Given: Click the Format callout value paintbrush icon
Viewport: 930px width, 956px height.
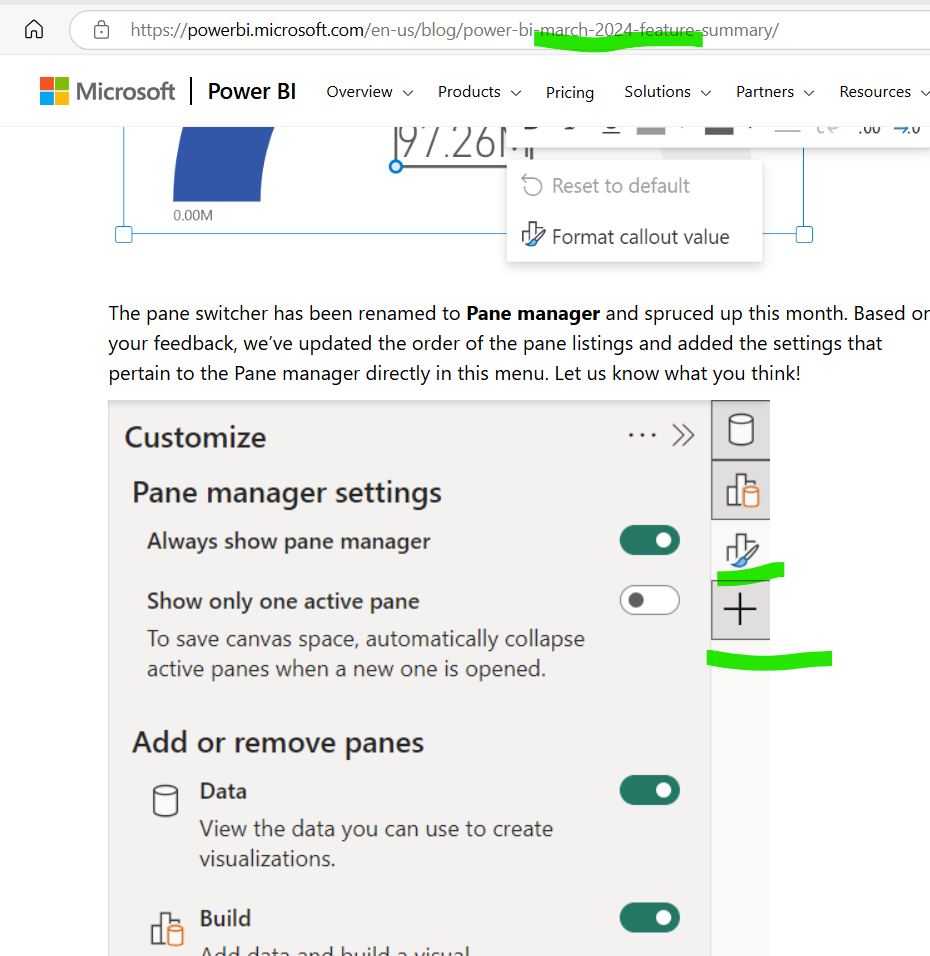Looking at the screenshot, I should point(533,235).
